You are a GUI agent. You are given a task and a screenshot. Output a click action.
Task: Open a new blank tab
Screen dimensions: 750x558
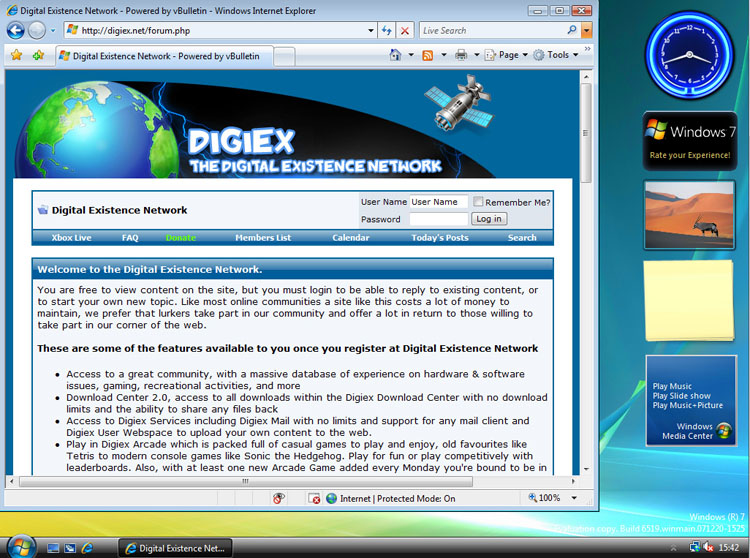[284, 57]
